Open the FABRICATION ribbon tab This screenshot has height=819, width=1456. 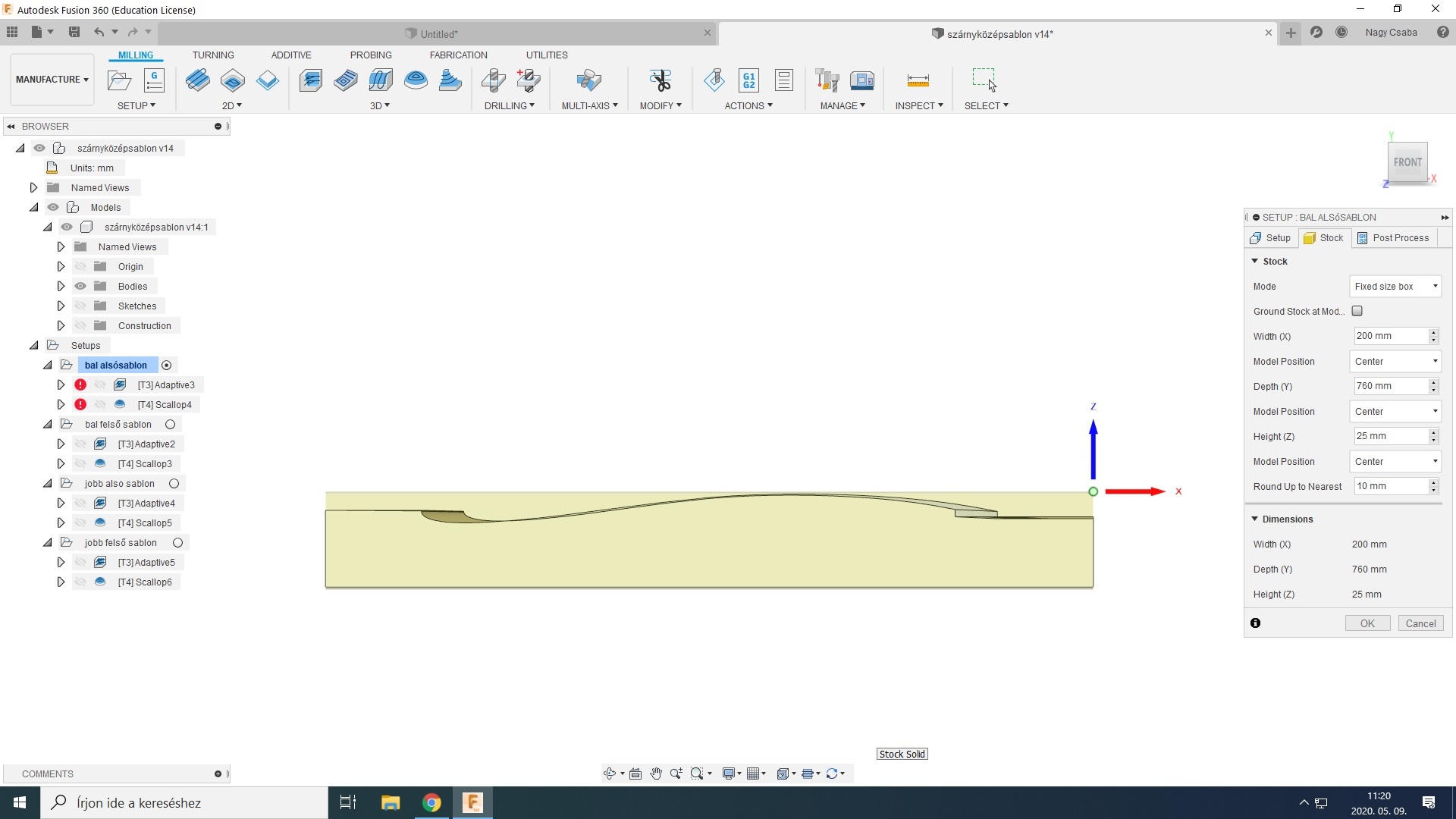(458, 55)
